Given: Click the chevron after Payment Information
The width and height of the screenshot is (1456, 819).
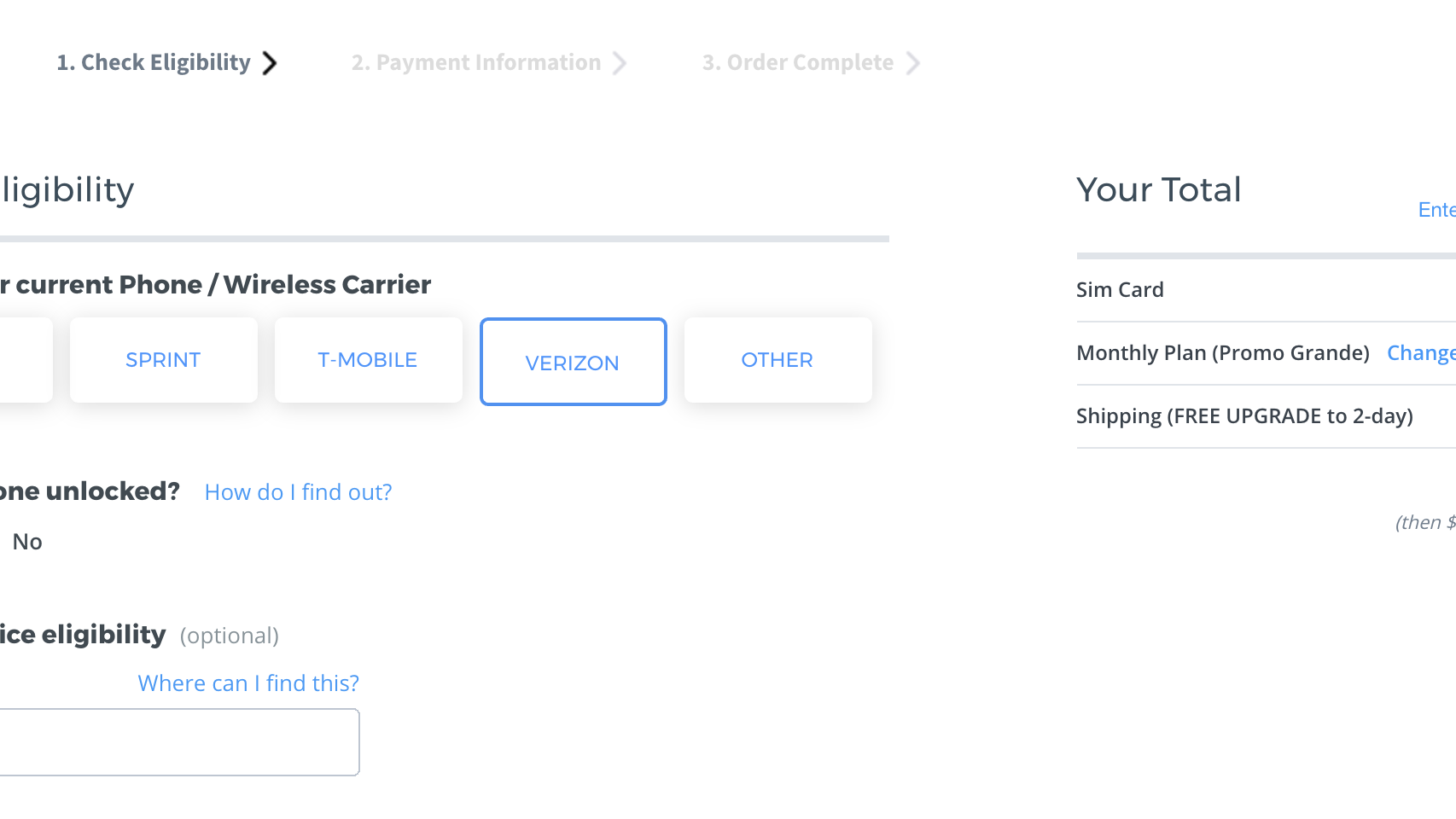Looking at the screenshot, I should [620, 63].
